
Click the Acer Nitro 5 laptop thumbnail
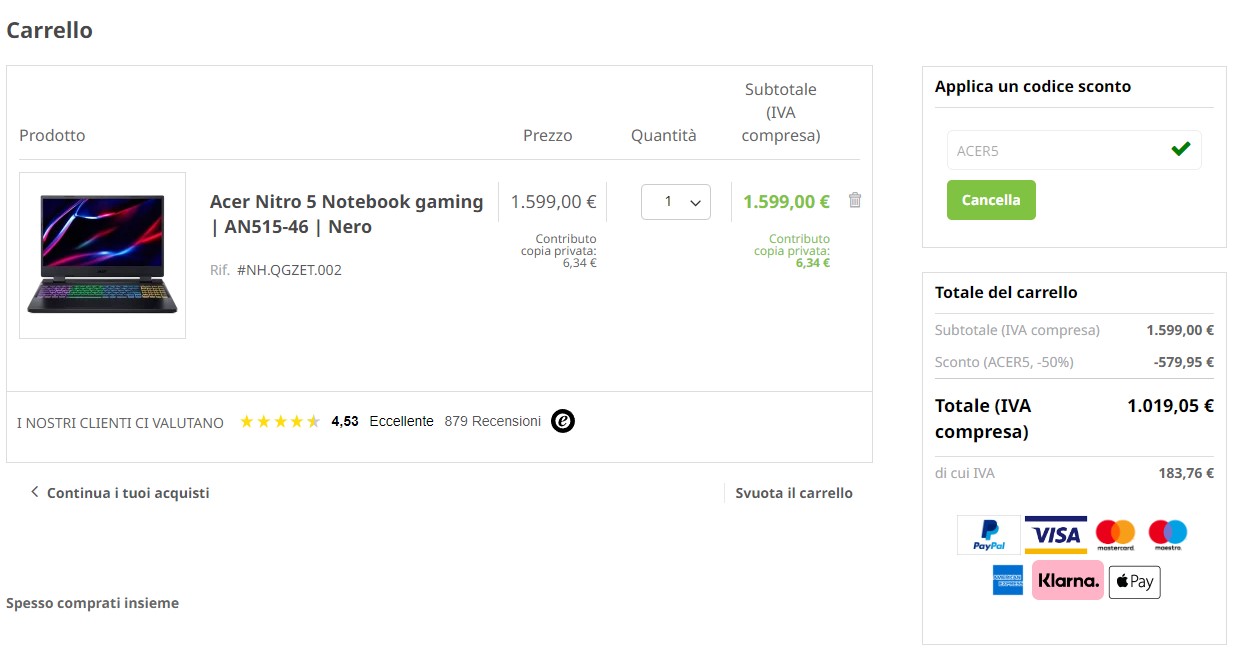pos(102,255)
